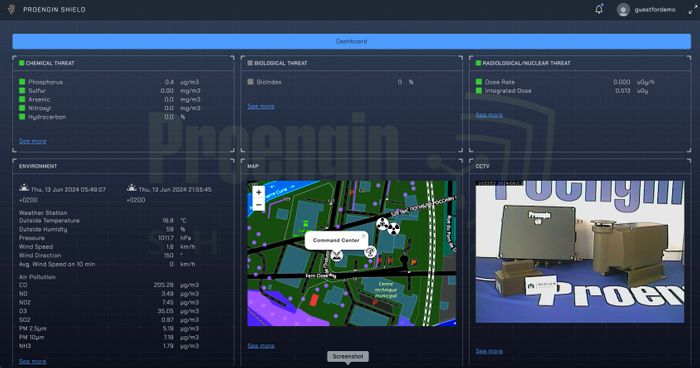Click the Screenshot button at bottom
The image size is (700, 368).
pyautogui.click(x=348, y=356)
